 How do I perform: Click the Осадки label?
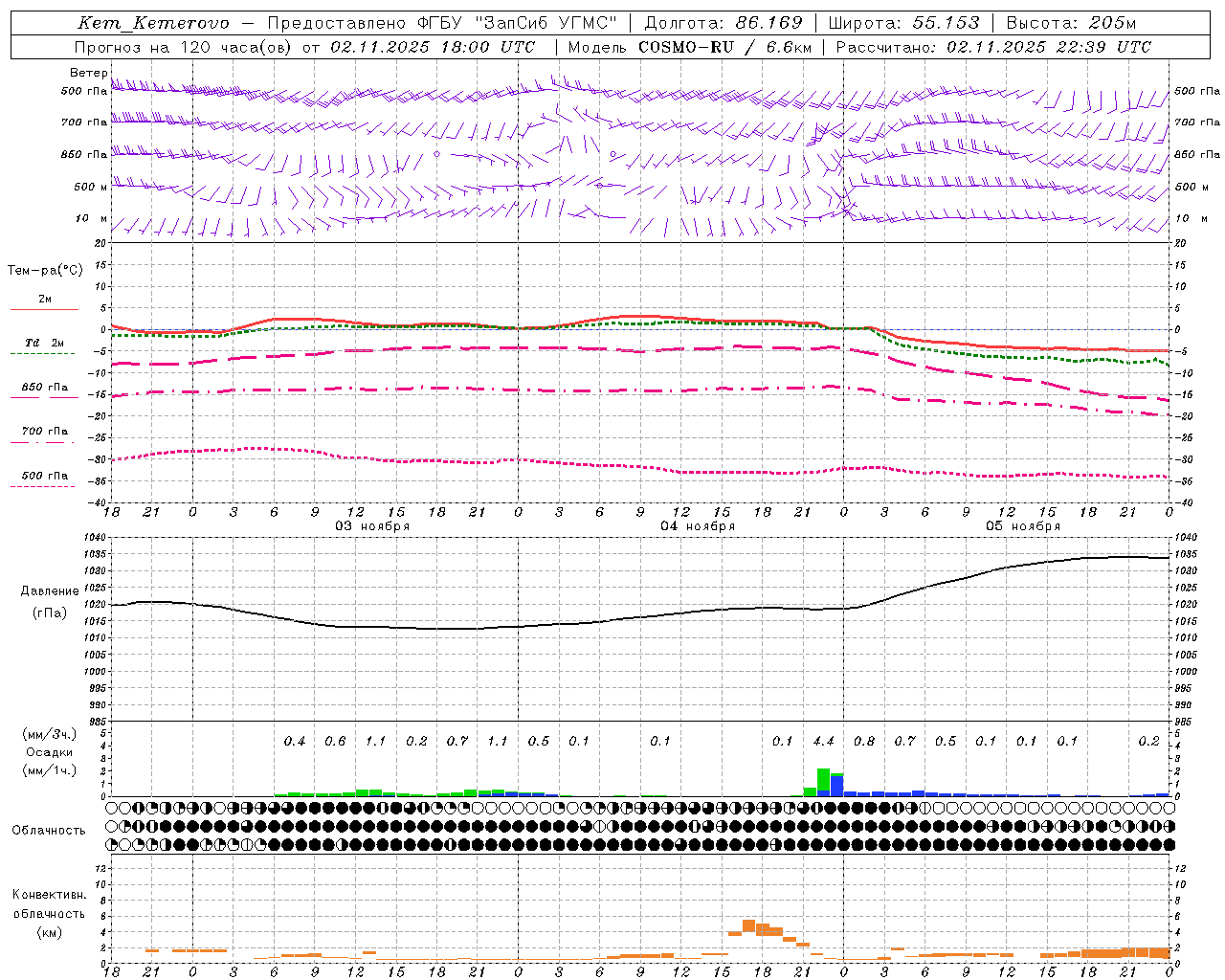coord(49,752)
